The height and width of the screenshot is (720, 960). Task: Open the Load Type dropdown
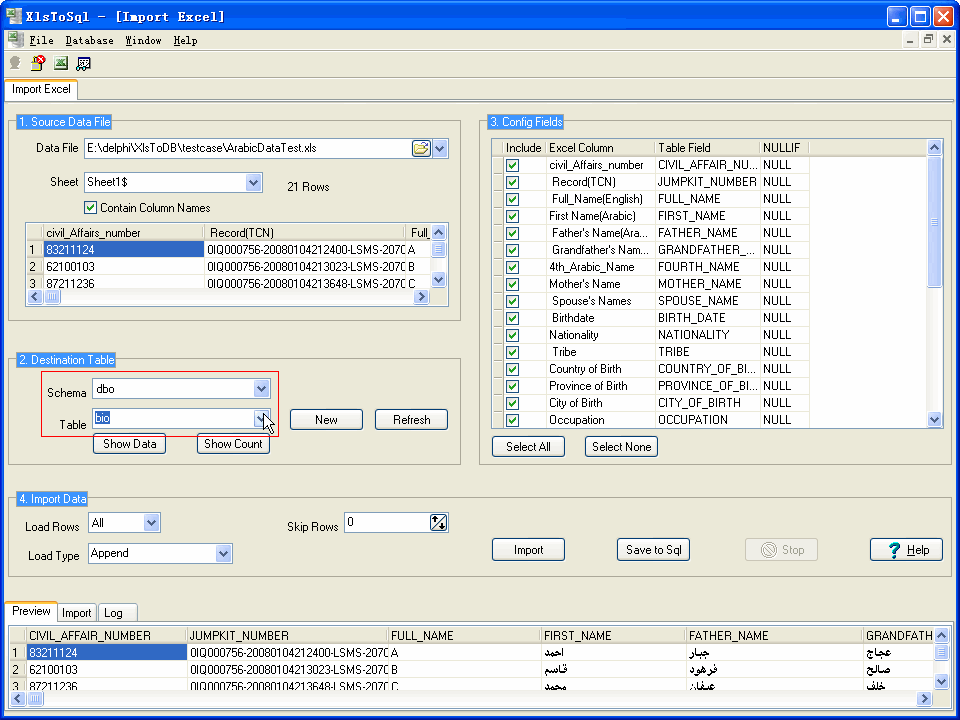click(223, 553)
